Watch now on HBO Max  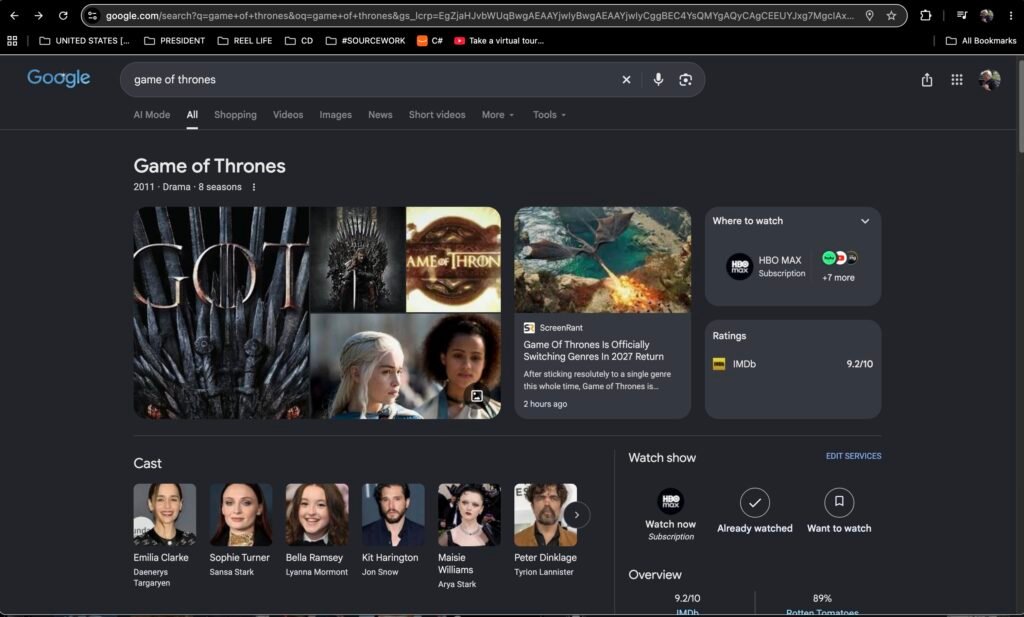(671, 514)
